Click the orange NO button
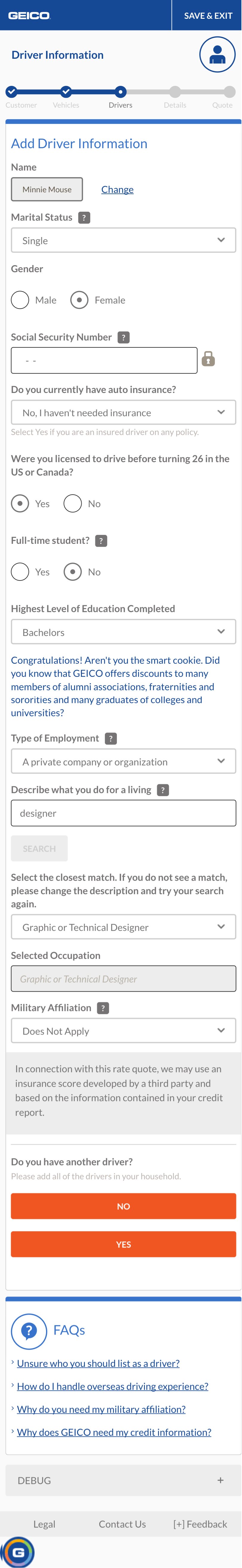The height and width of the screenshot is (1568, 242). point(123,1206)
